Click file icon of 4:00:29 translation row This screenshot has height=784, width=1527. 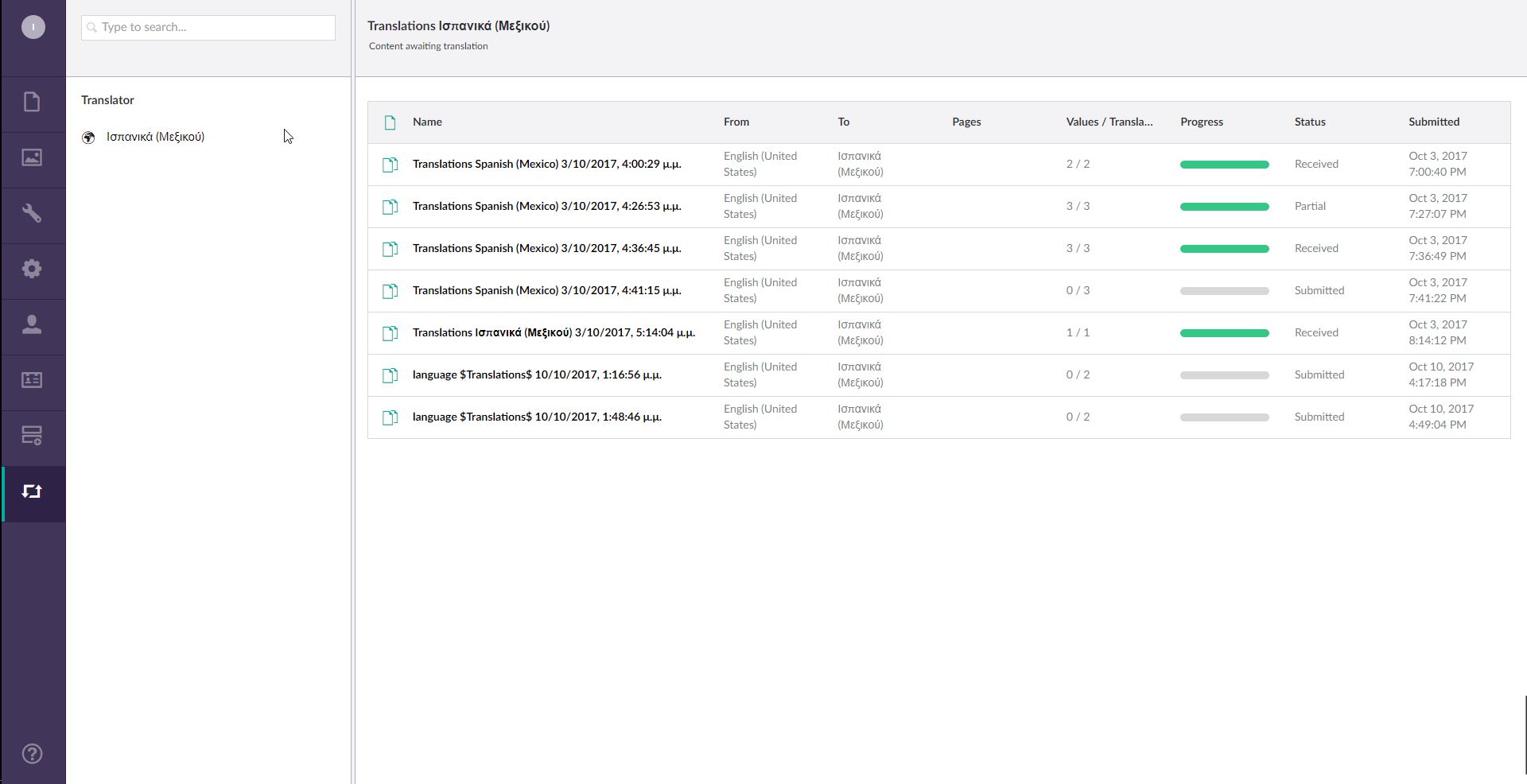pyautogui.click(x=390, y=165)
